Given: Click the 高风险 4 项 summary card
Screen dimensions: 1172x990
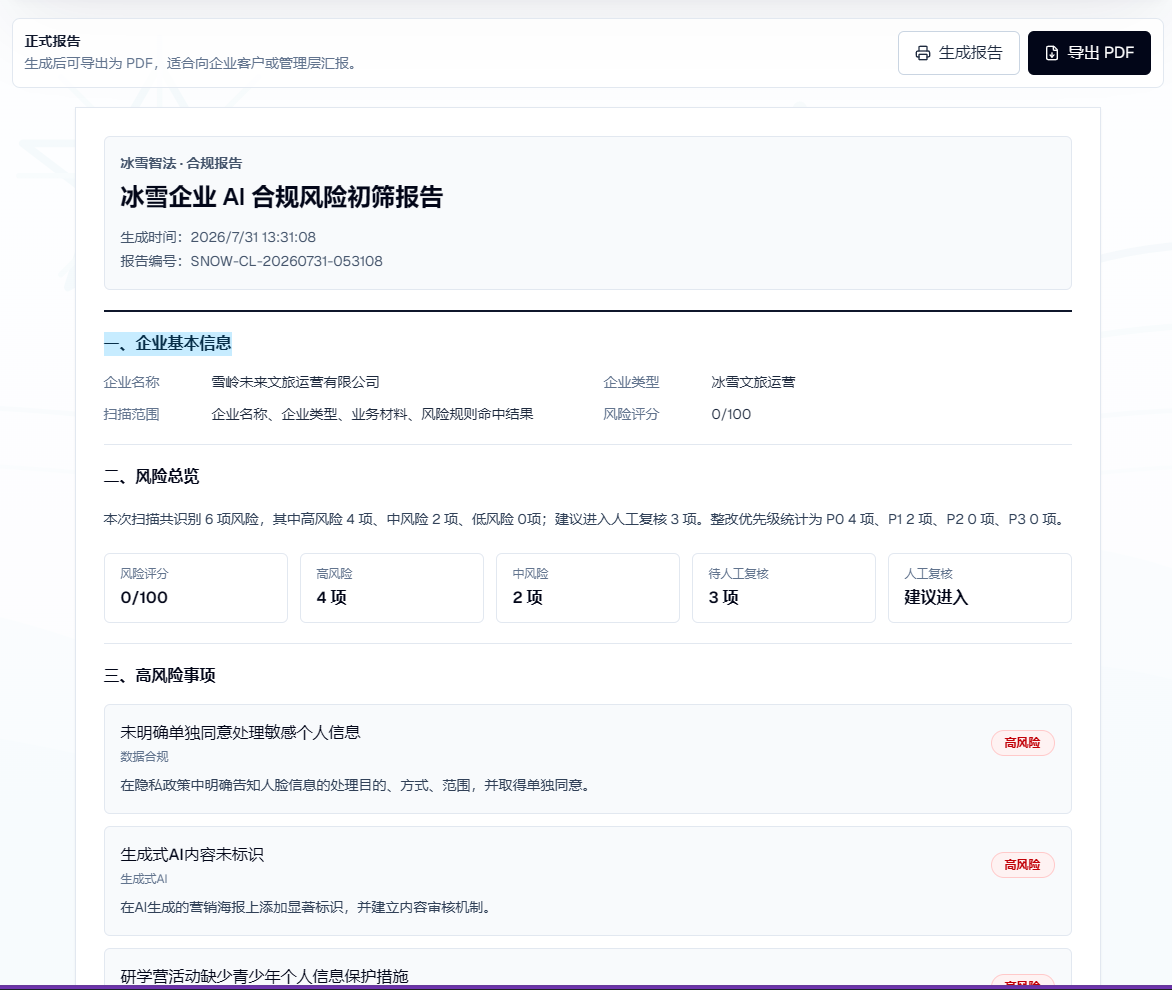Looking at the screenshot, I should pyautogui.click(x=392, y=588).
